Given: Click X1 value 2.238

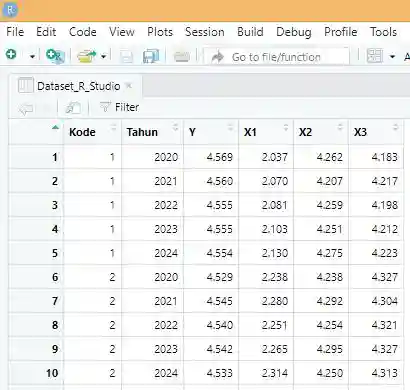Looking at the screenshot, I should (274, 277).
